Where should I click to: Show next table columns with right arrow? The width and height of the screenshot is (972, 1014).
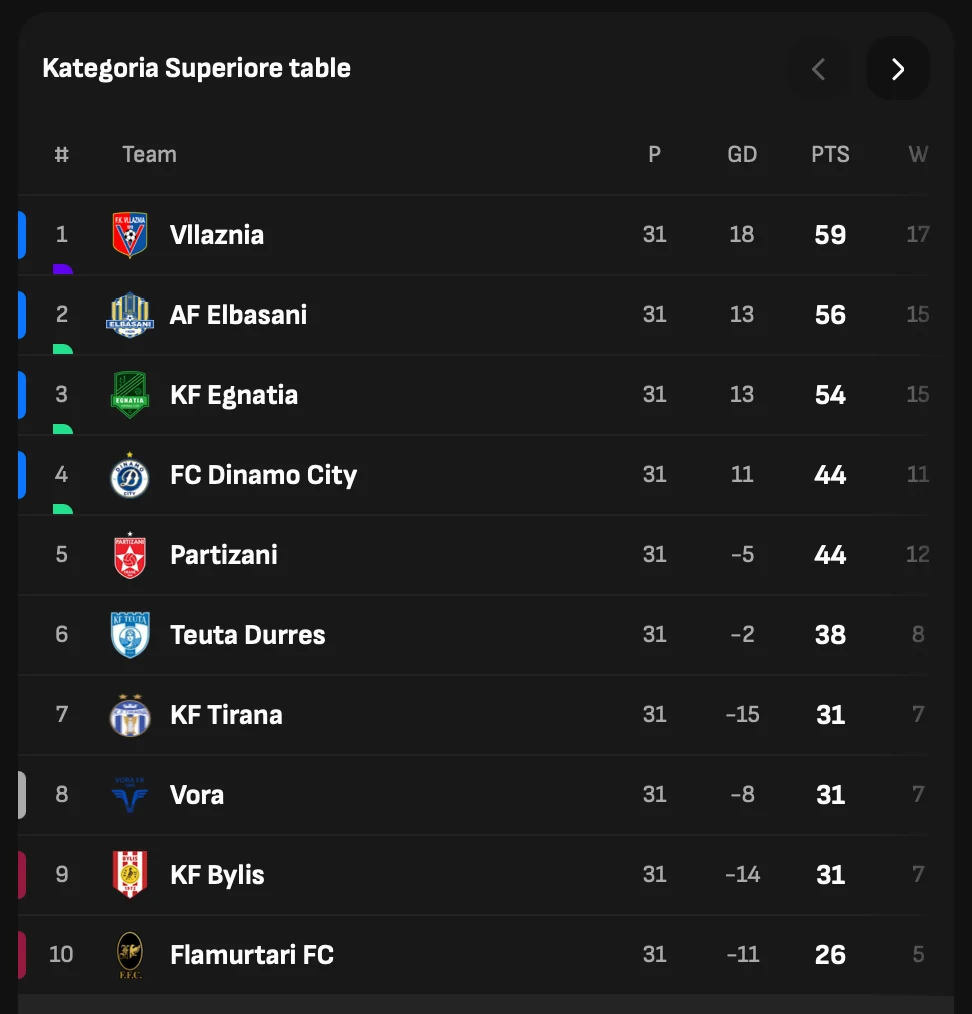click(897, 69)
